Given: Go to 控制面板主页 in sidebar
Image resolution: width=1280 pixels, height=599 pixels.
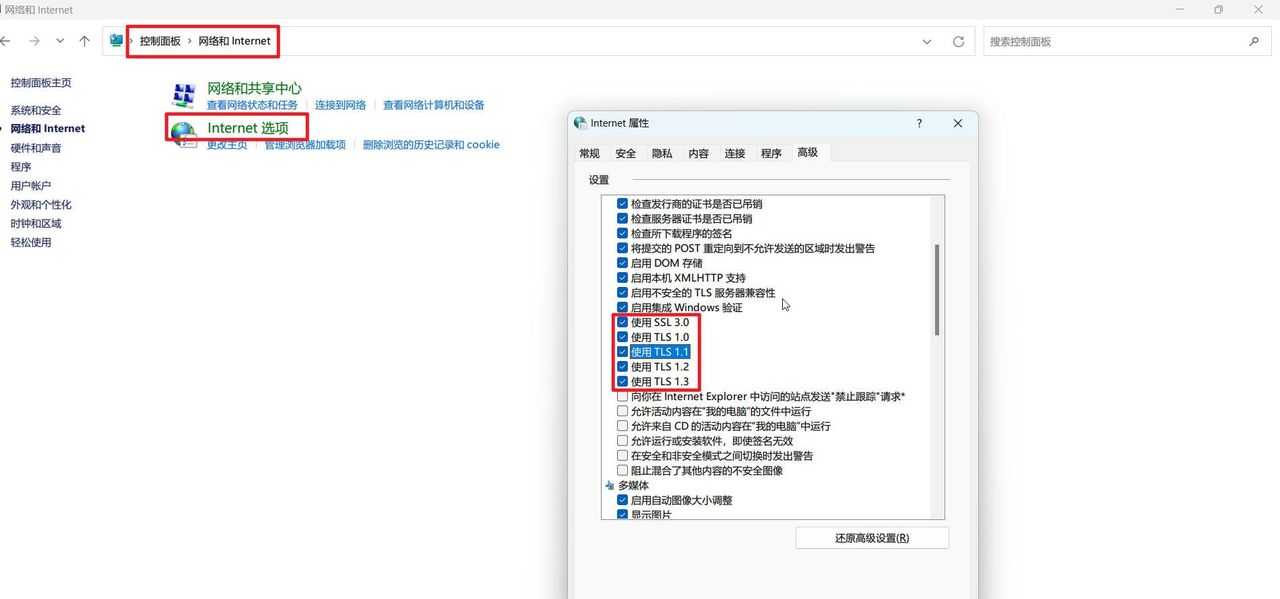Looking at the screenshot, I should click(41, 83).
